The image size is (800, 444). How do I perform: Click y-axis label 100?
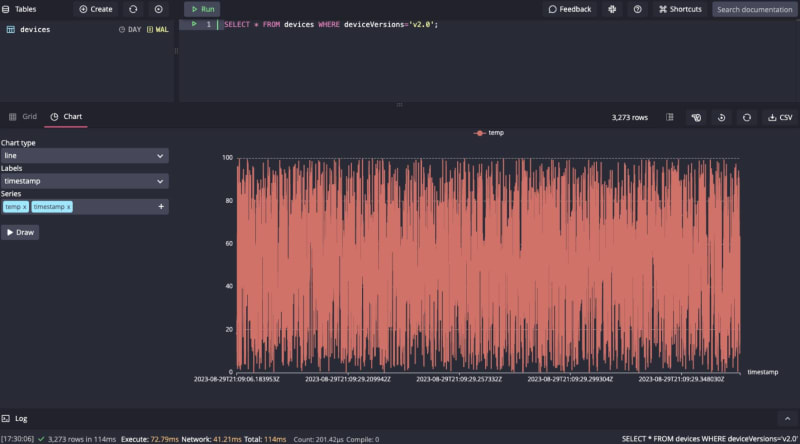tap(228, 158)
